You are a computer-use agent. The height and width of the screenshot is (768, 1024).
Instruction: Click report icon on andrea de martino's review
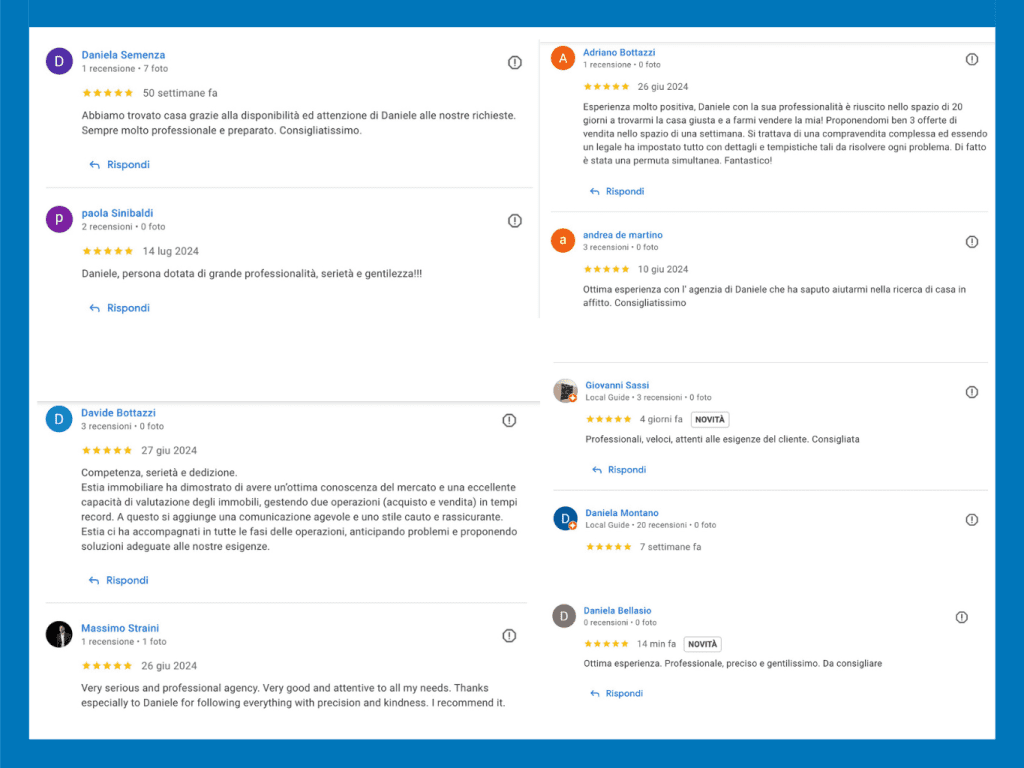tap(972, 242)
